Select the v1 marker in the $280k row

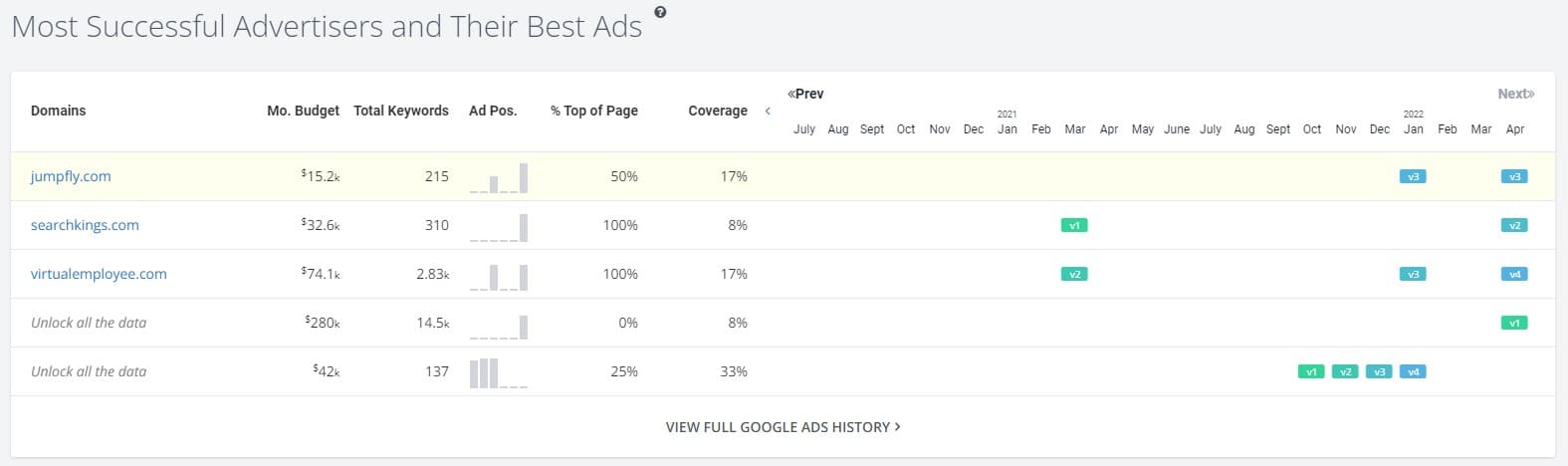(x=1514, y=323)
